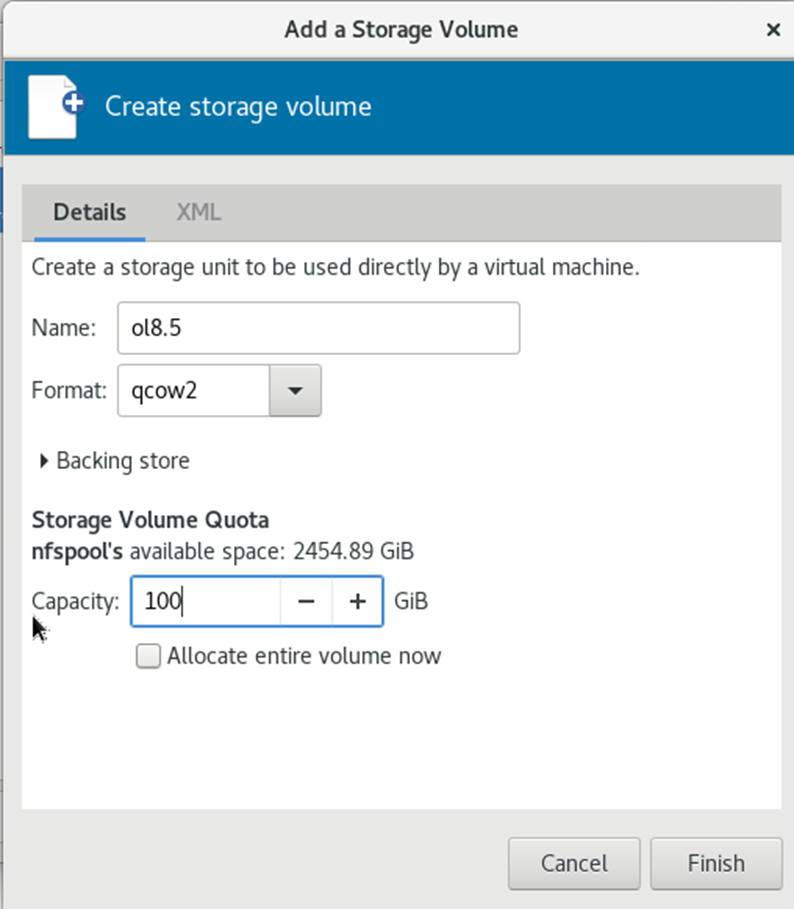This screenshot has height=909, width=794.
Task: Click the Capacity value field
Action: 206,601
